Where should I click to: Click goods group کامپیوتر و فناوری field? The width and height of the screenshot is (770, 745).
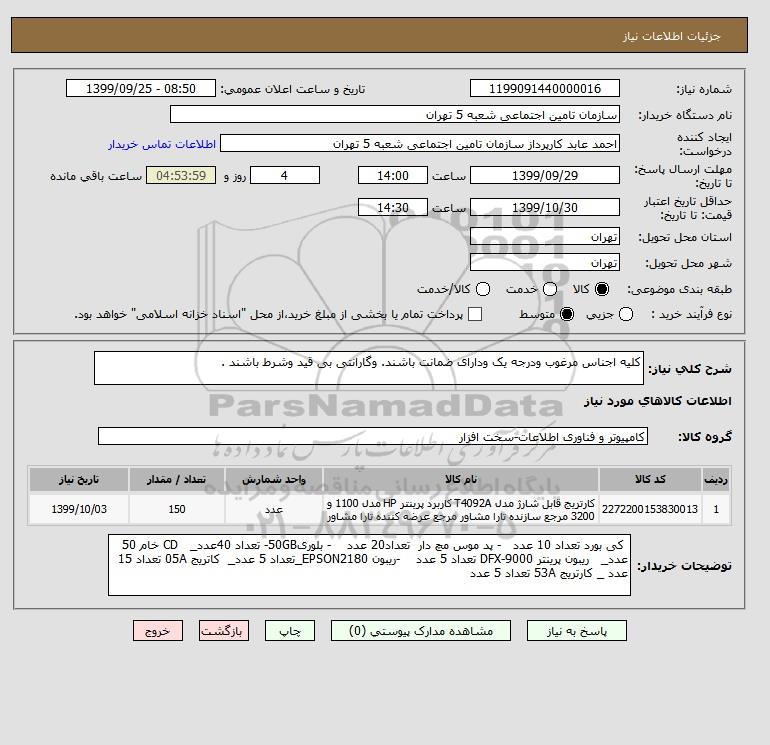click(x=373, y=436)
